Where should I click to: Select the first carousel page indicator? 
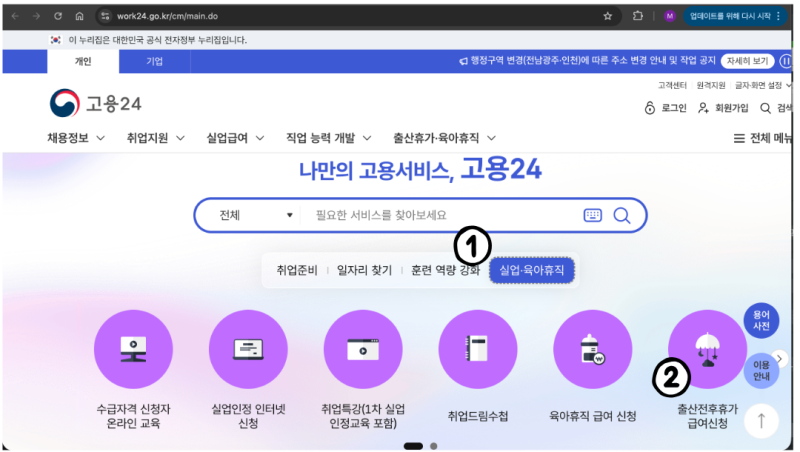click(x=413, y=446)
